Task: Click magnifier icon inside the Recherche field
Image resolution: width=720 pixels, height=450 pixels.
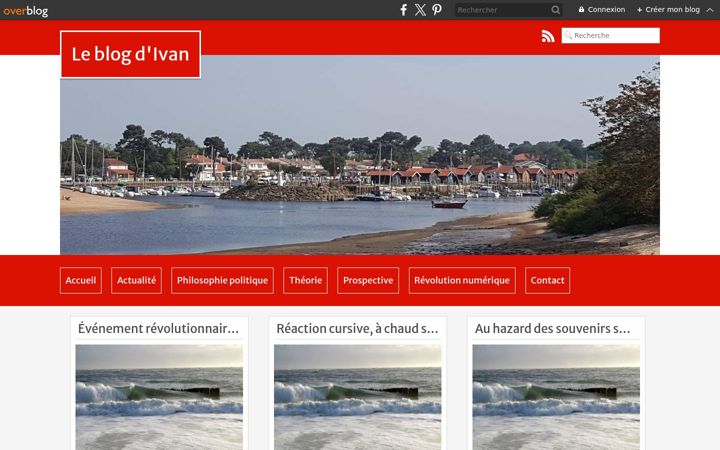Action: pyautogui.click(x=568, y=35)
